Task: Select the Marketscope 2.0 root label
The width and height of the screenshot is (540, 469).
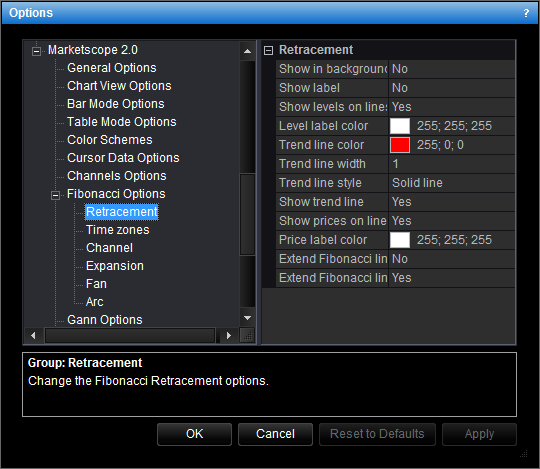Action: [93, 50]
